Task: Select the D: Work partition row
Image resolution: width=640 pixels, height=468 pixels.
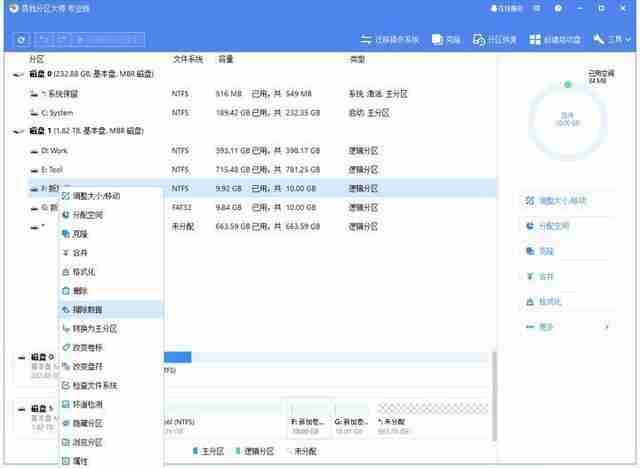Action: pos(261,151)
